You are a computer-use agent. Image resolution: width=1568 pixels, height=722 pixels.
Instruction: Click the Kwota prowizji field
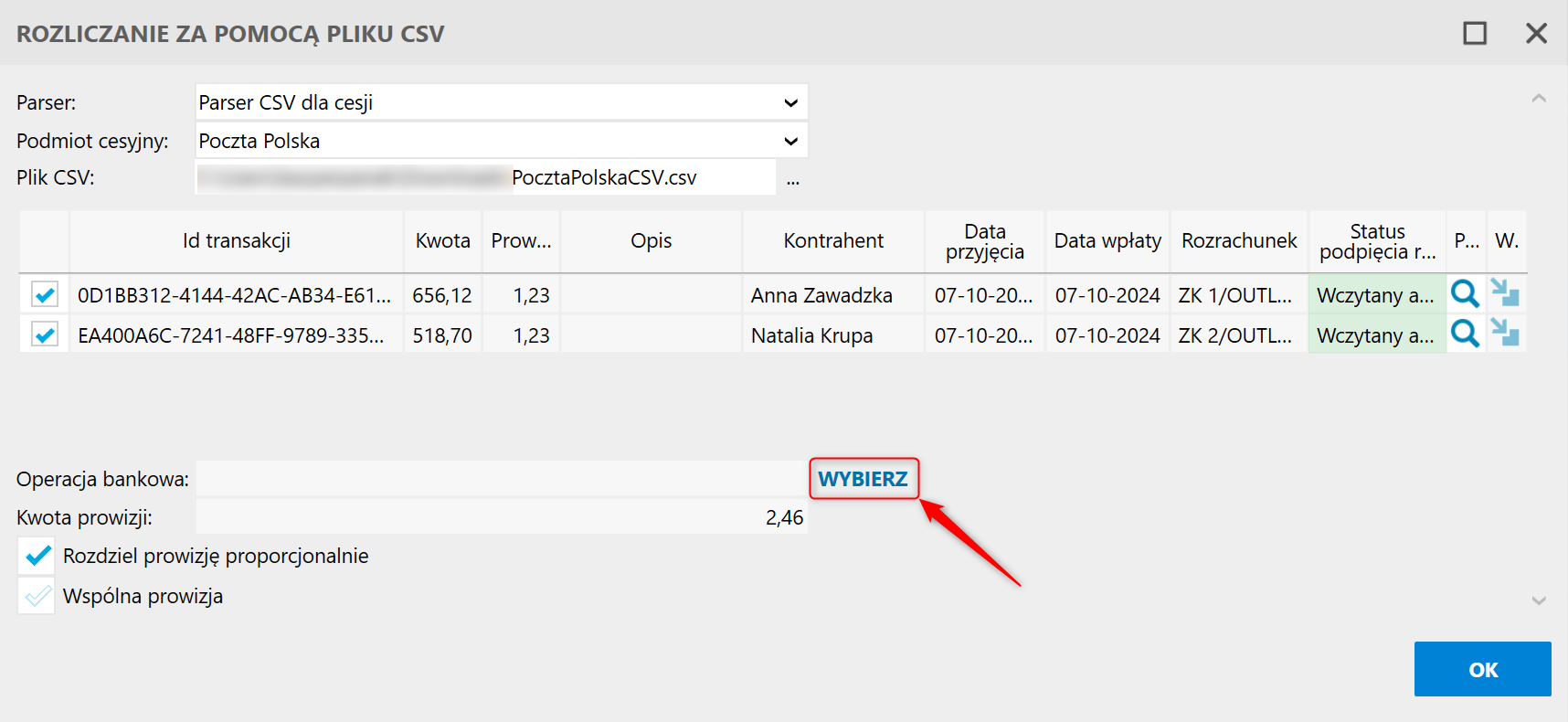[x=502, y=517]
